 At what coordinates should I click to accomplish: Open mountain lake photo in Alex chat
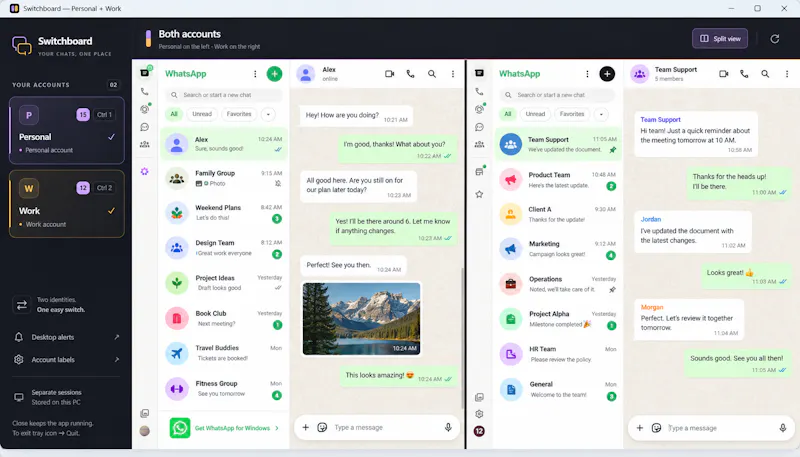click(x=361, y=319)
